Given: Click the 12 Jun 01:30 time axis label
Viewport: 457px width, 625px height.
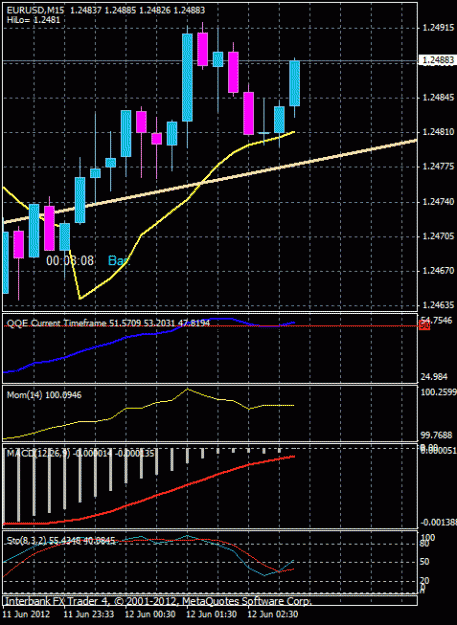Looking at the screenshot, I should point(212,614).
